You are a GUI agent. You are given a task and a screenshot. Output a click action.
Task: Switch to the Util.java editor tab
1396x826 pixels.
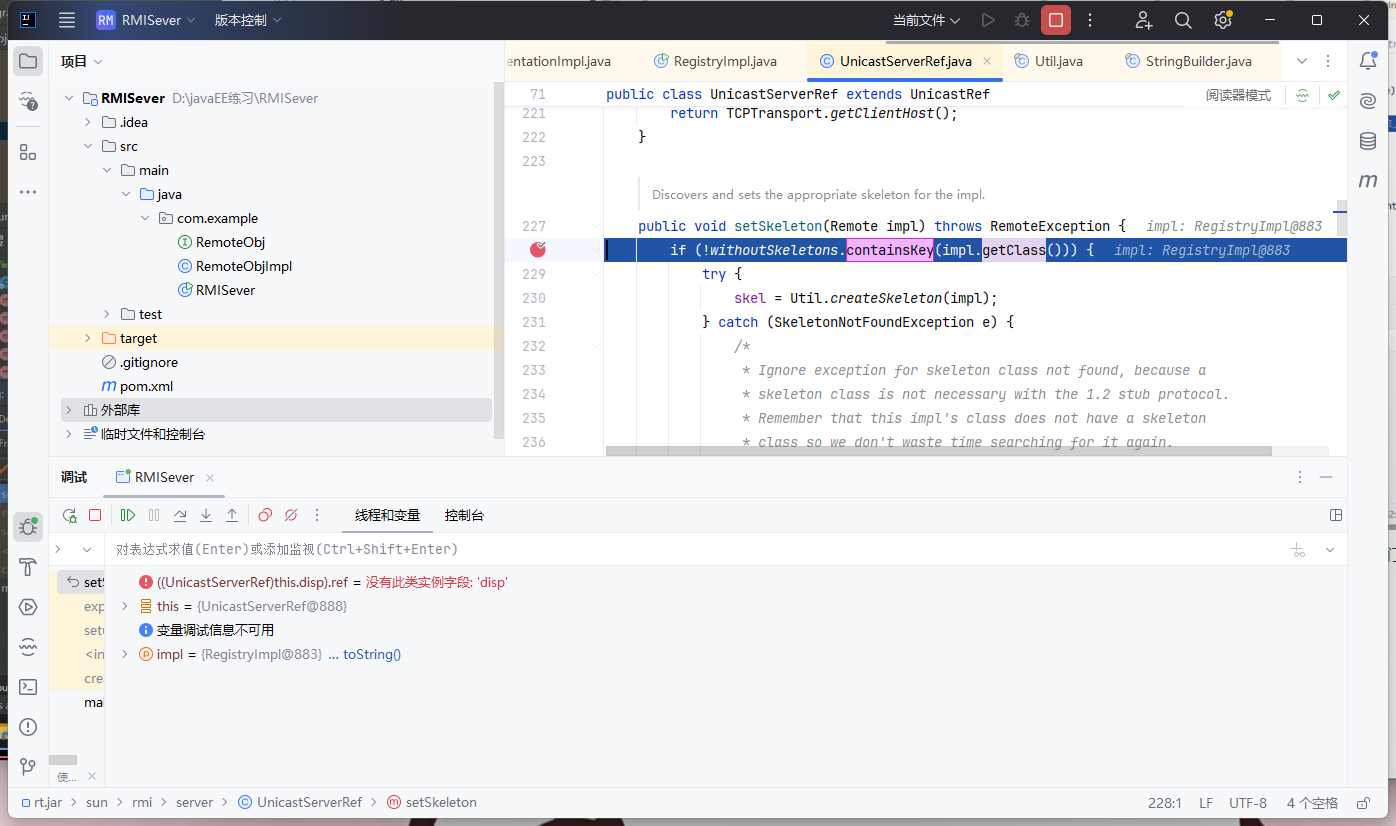pos(1058,61)
